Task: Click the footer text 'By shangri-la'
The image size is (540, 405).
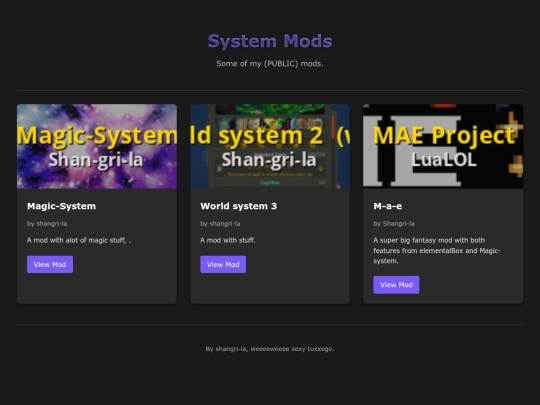Action: 226,349
